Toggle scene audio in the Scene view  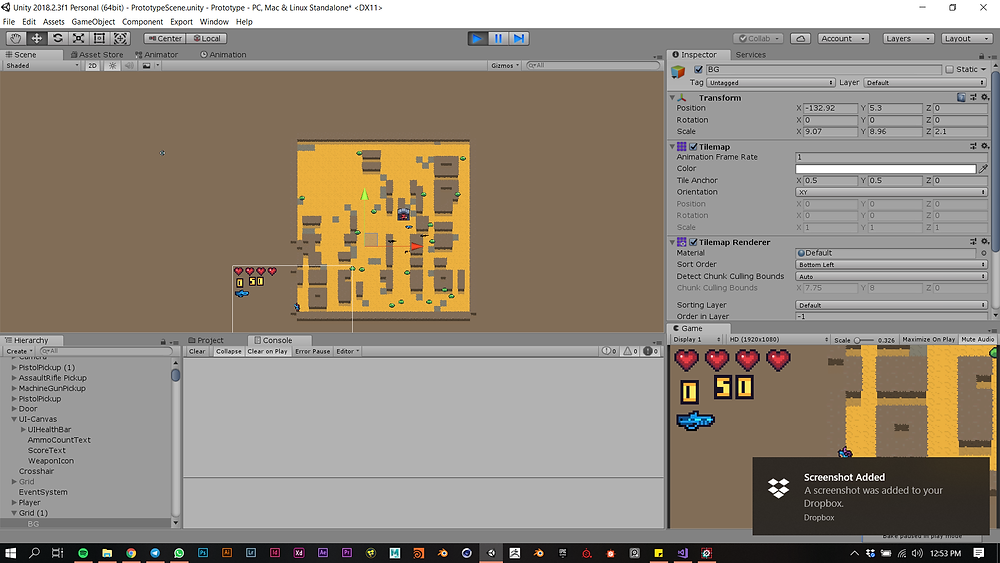click(129, 66)
